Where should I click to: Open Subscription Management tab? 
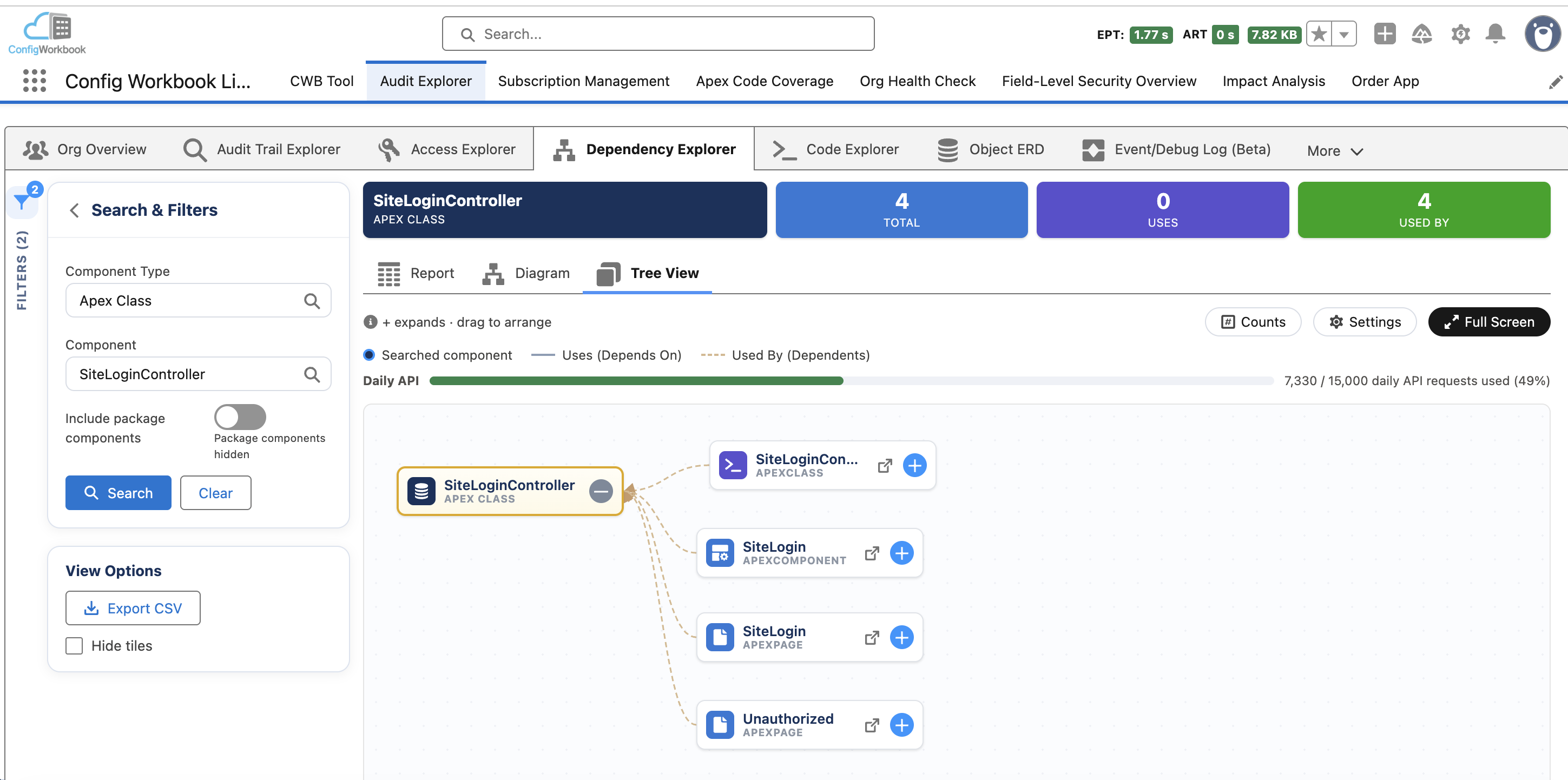[x=583, y=81]
